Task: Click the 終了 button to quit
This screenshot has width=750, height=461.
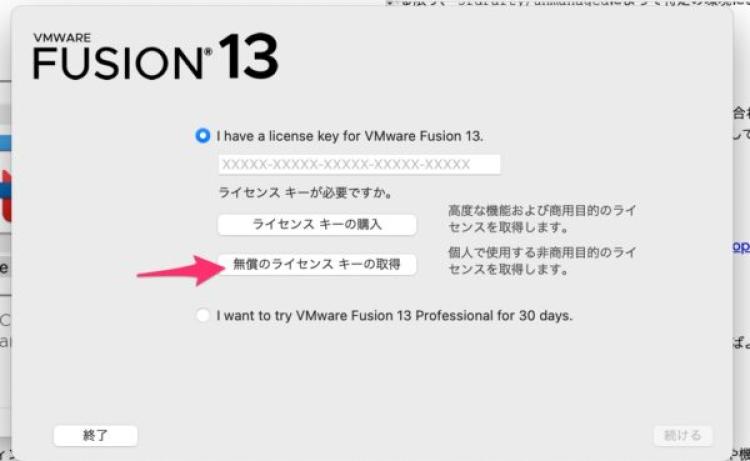Action: (96, 436)
